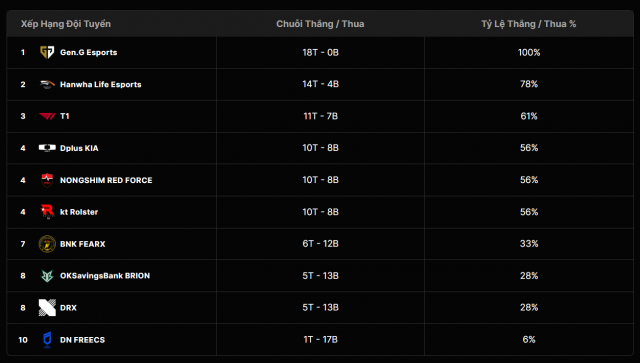This screenshot has height=363, width=640.
Task: Open the NONGSHIM RED FORCE team name
Action: pyautogui.click(x=106, y=180)
